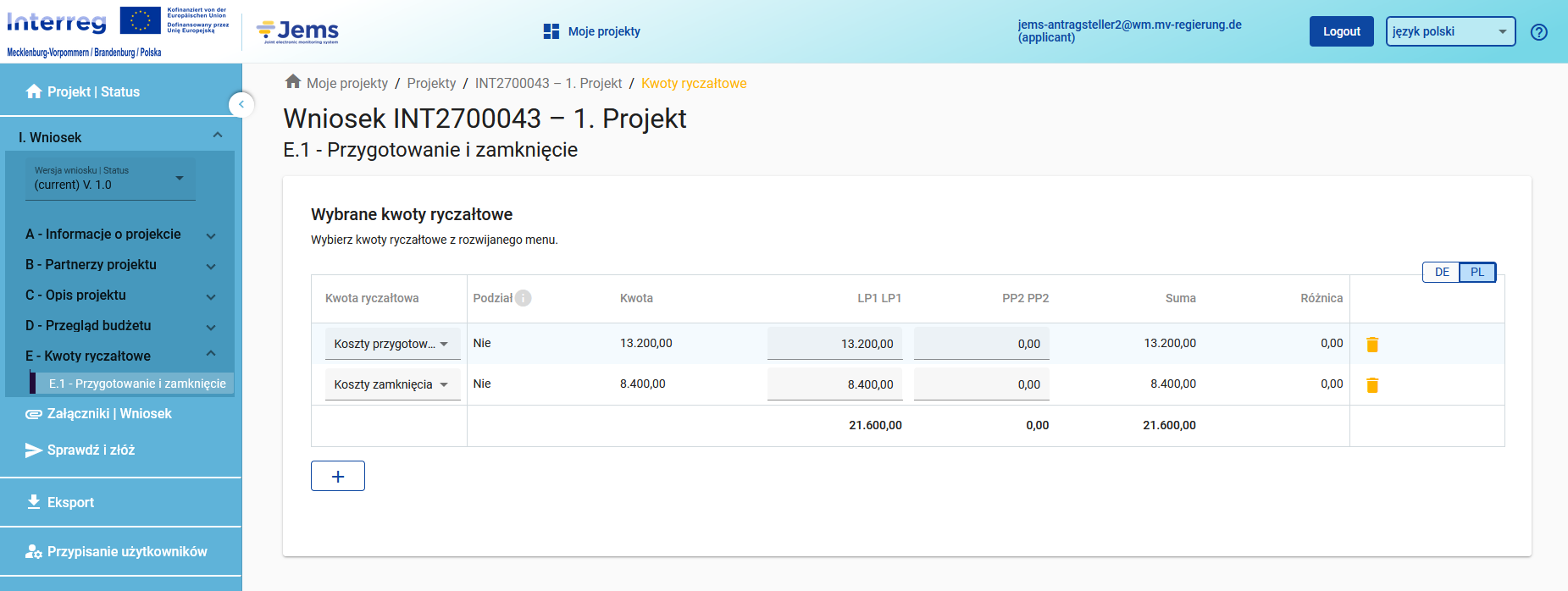Click the applicant email address in the header
Screen dimensions: 1568x591
coord(1129,25)
